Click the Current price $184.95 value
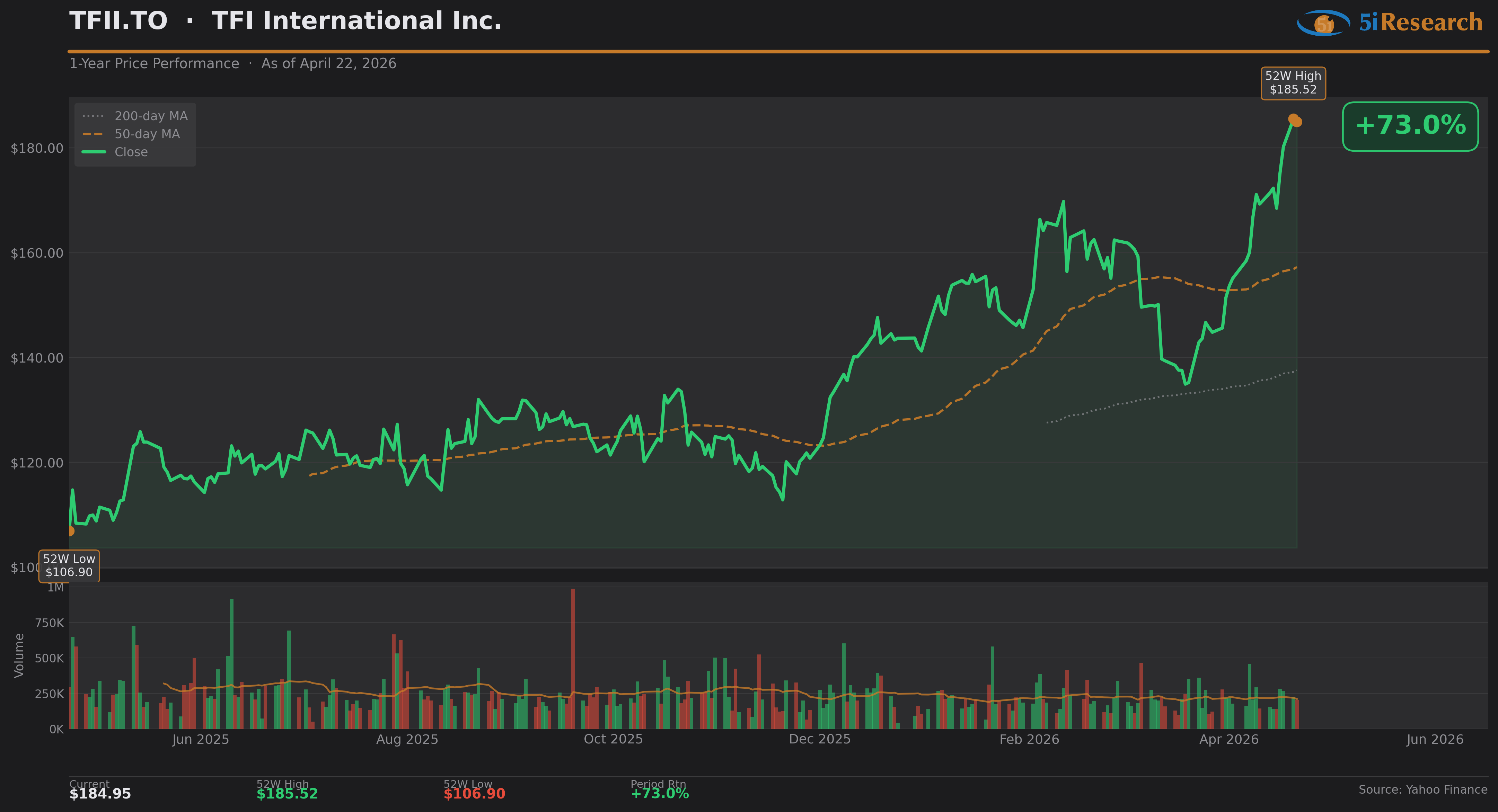The width and height of the screenshot is (1498, 812). 100,794
